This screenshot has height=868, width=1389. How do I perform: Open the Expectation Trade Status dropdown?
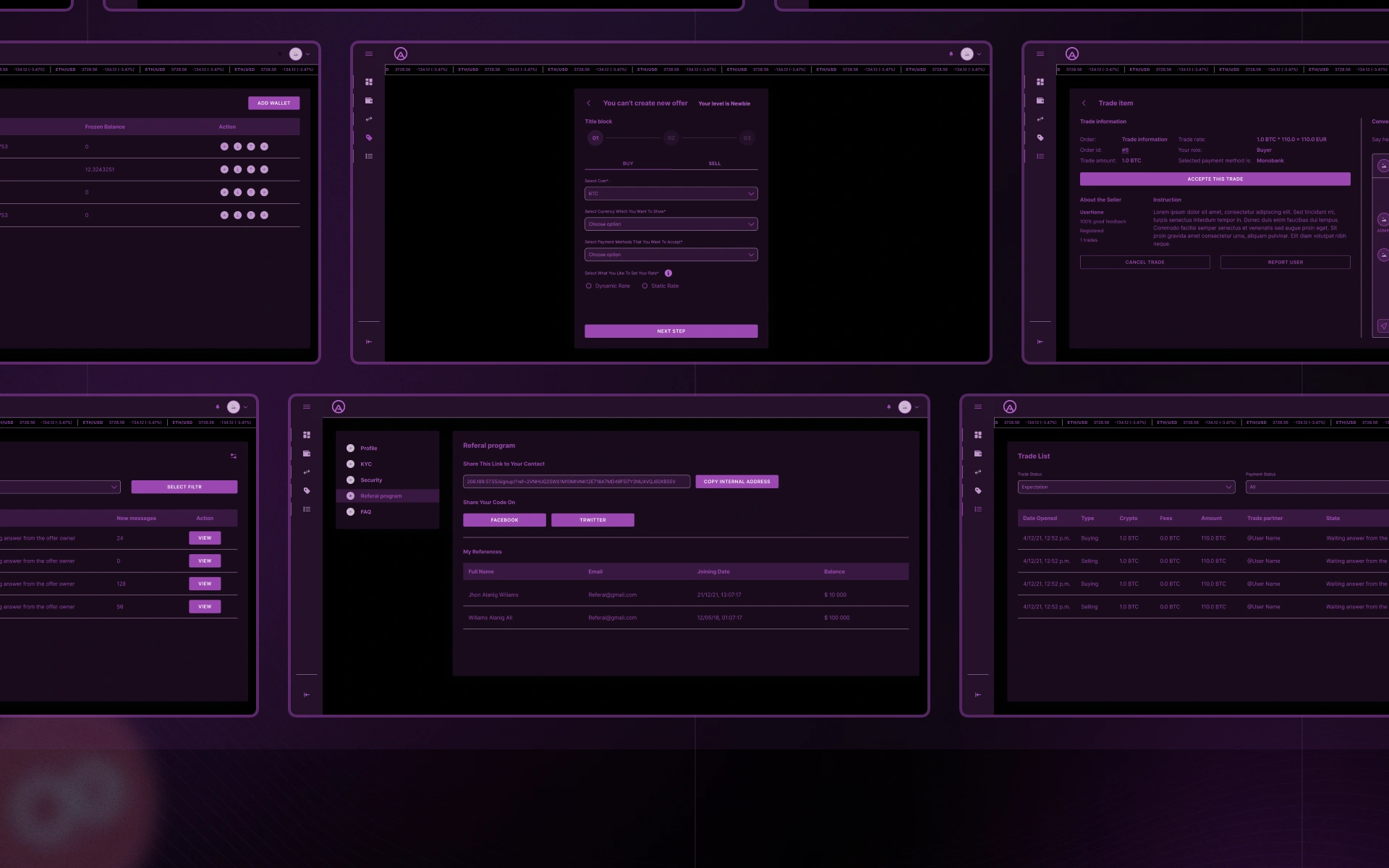(x=1126, y=488)
